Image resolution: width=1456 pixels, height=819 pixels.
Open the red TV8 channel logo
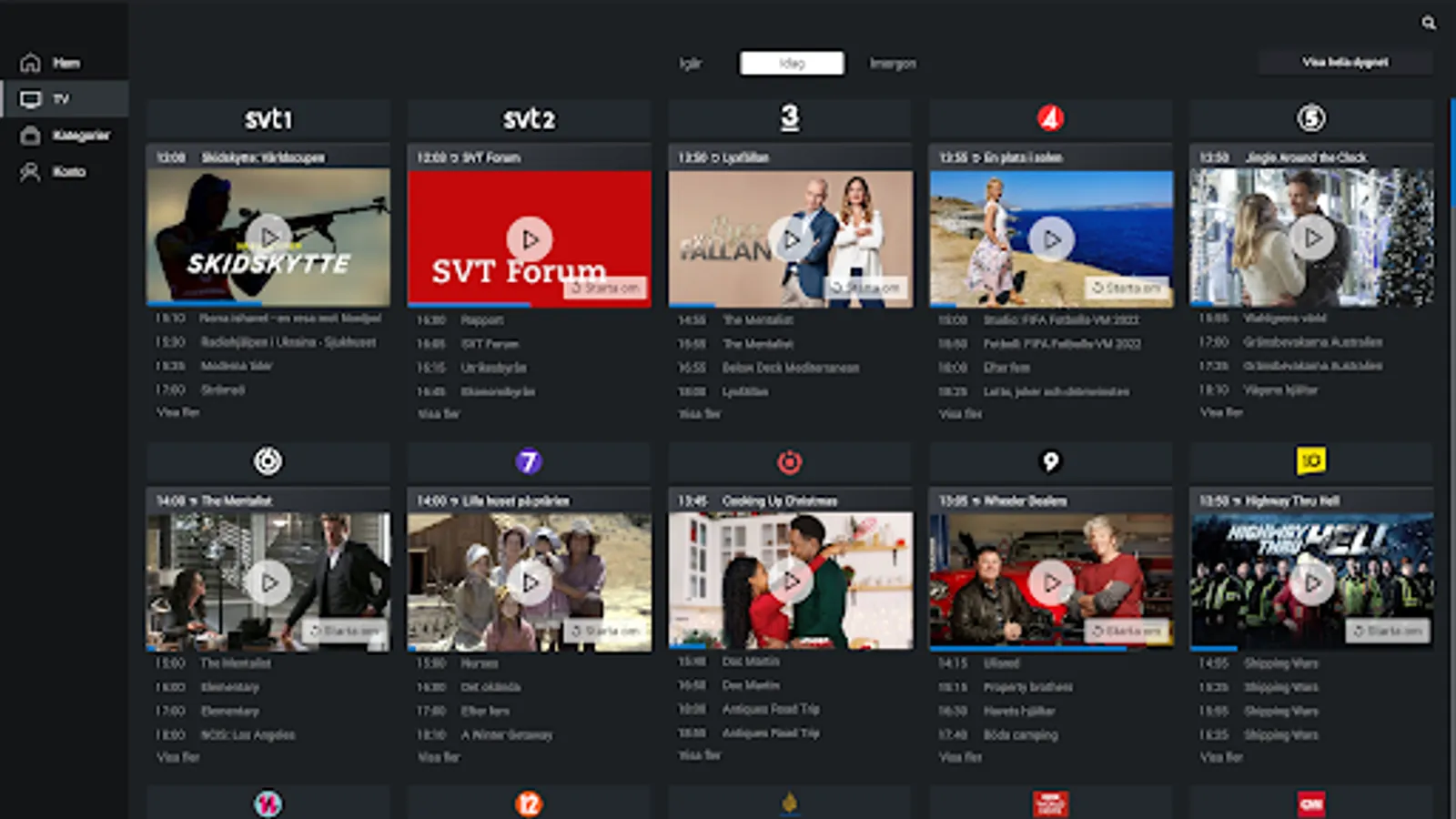coord(790,462)
